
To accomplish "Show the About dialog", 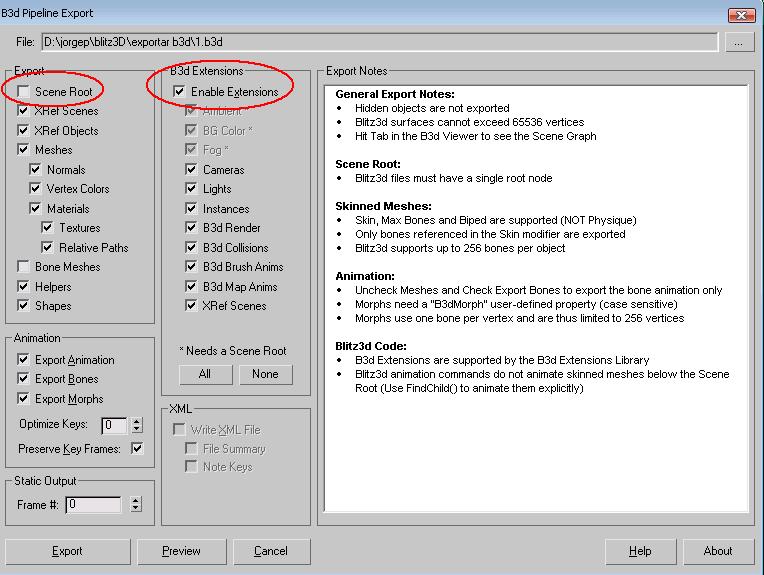I will (x=718, y=551).
